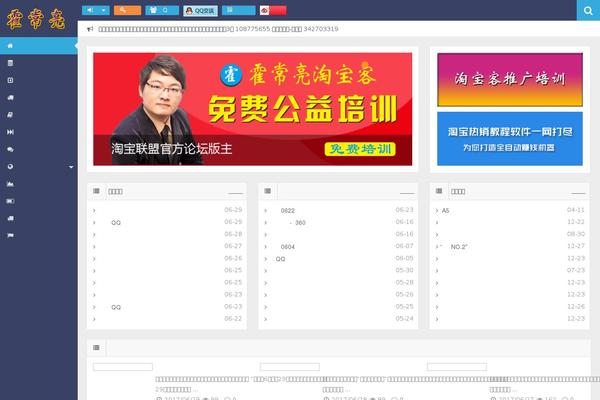Open the 0604 article dated 06-07

pyautogui.click(x=339, y=247)
